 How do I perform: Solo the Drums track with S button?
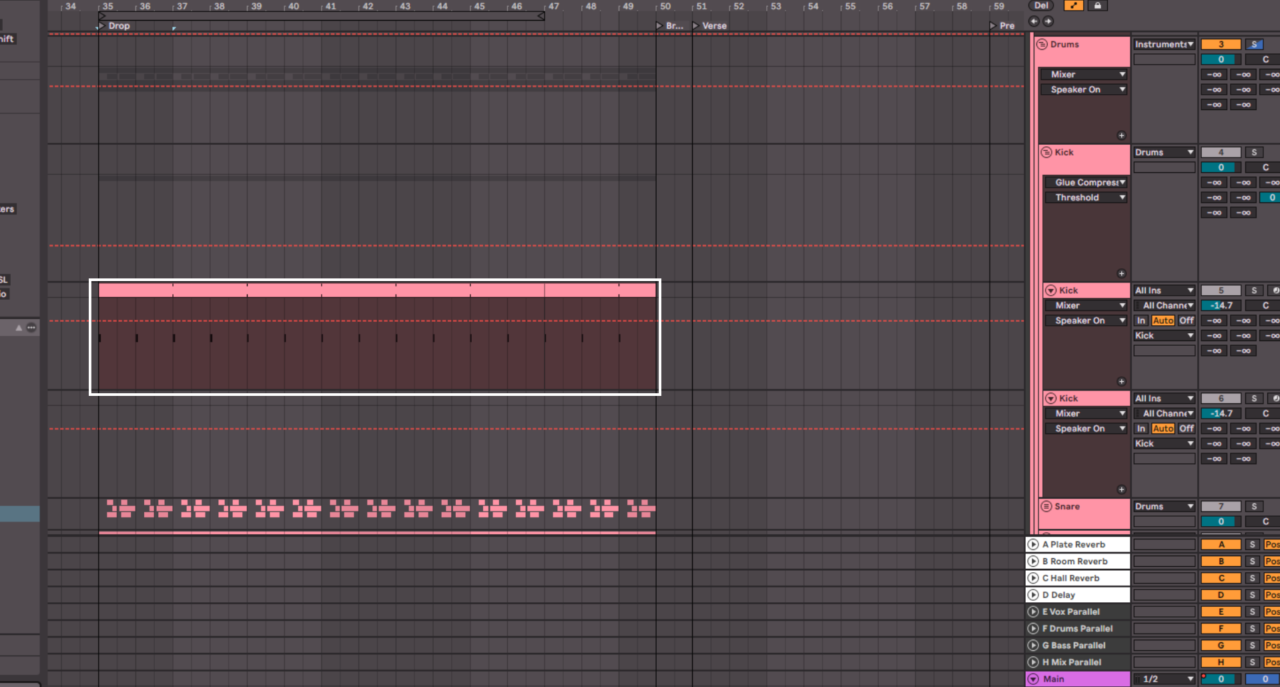[x=1254, y=44]
